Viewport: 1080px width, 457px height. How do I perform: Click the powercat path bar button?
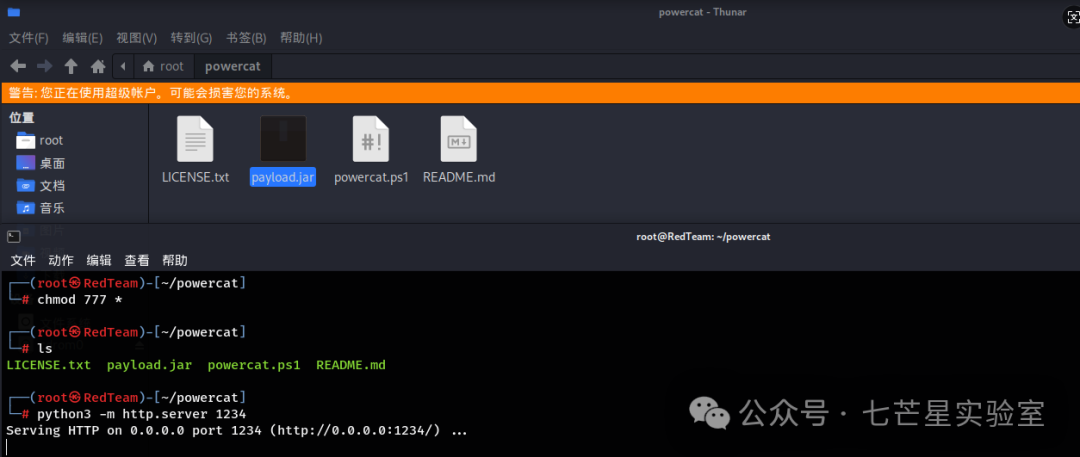(x=233, y=66)
